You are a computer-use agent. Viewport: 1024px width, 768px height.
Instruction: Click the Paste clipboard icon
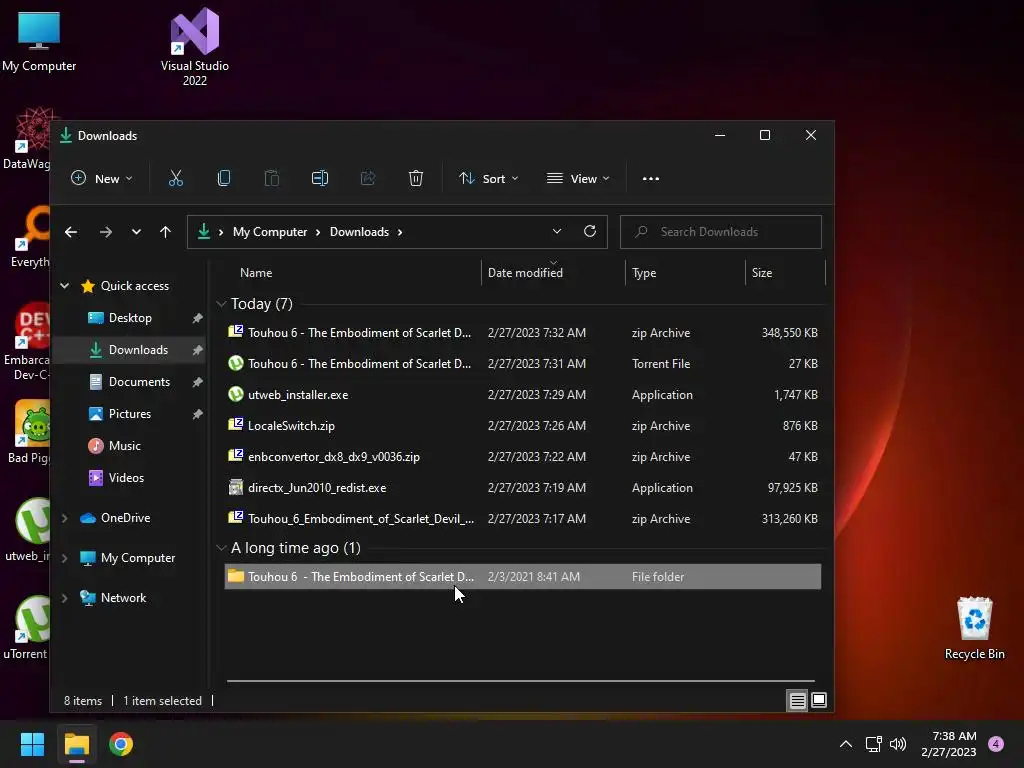click(x=272, y=178)
